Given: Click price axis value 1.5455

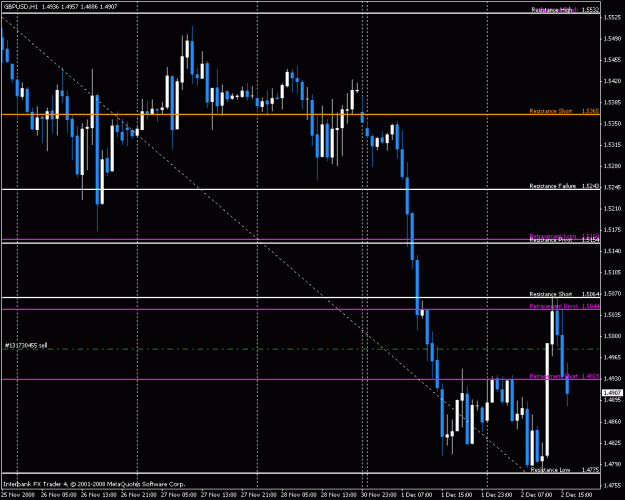Looking at the screenshot, I should click(612, 60).
